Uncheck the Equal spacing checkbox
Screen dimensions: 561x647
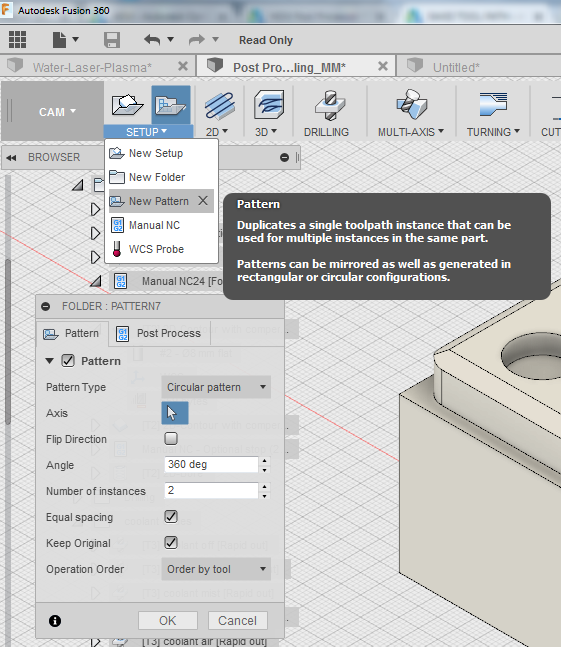point(171,516)
